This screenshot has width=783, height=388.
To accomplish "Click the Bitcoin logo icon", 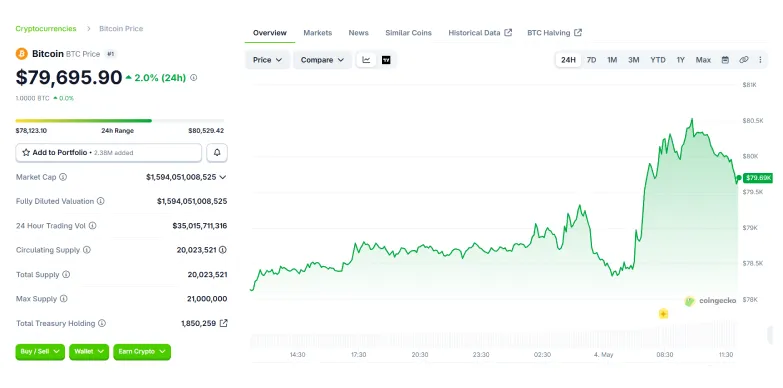I will point(21,53).
